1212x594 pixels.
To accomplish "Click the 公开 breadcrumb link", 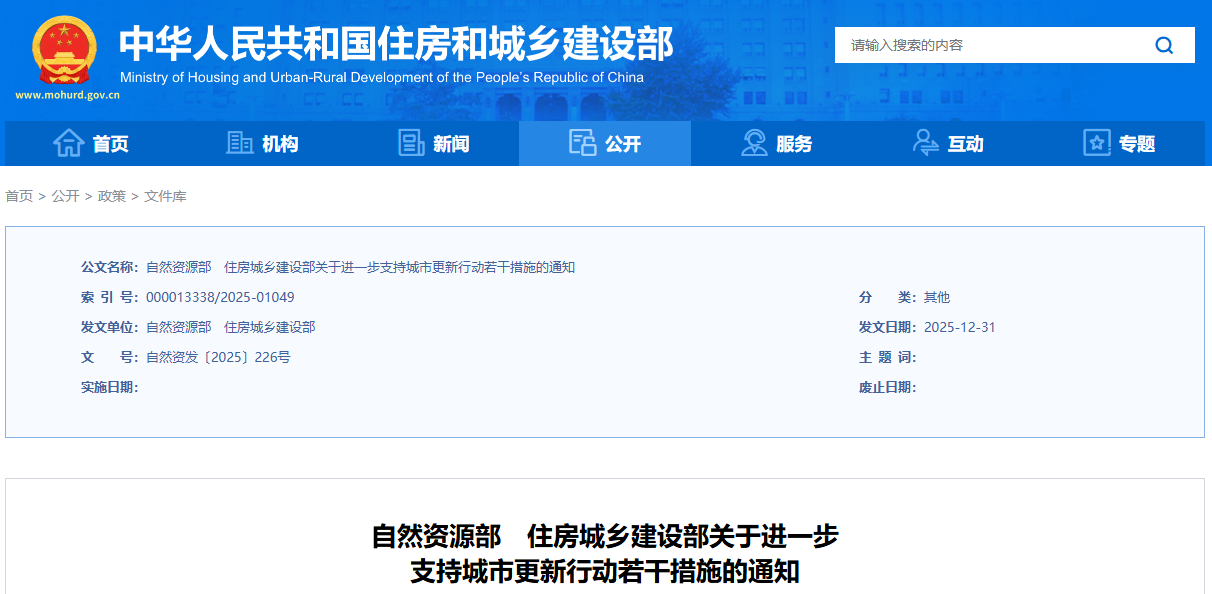I will pos(64,196).
